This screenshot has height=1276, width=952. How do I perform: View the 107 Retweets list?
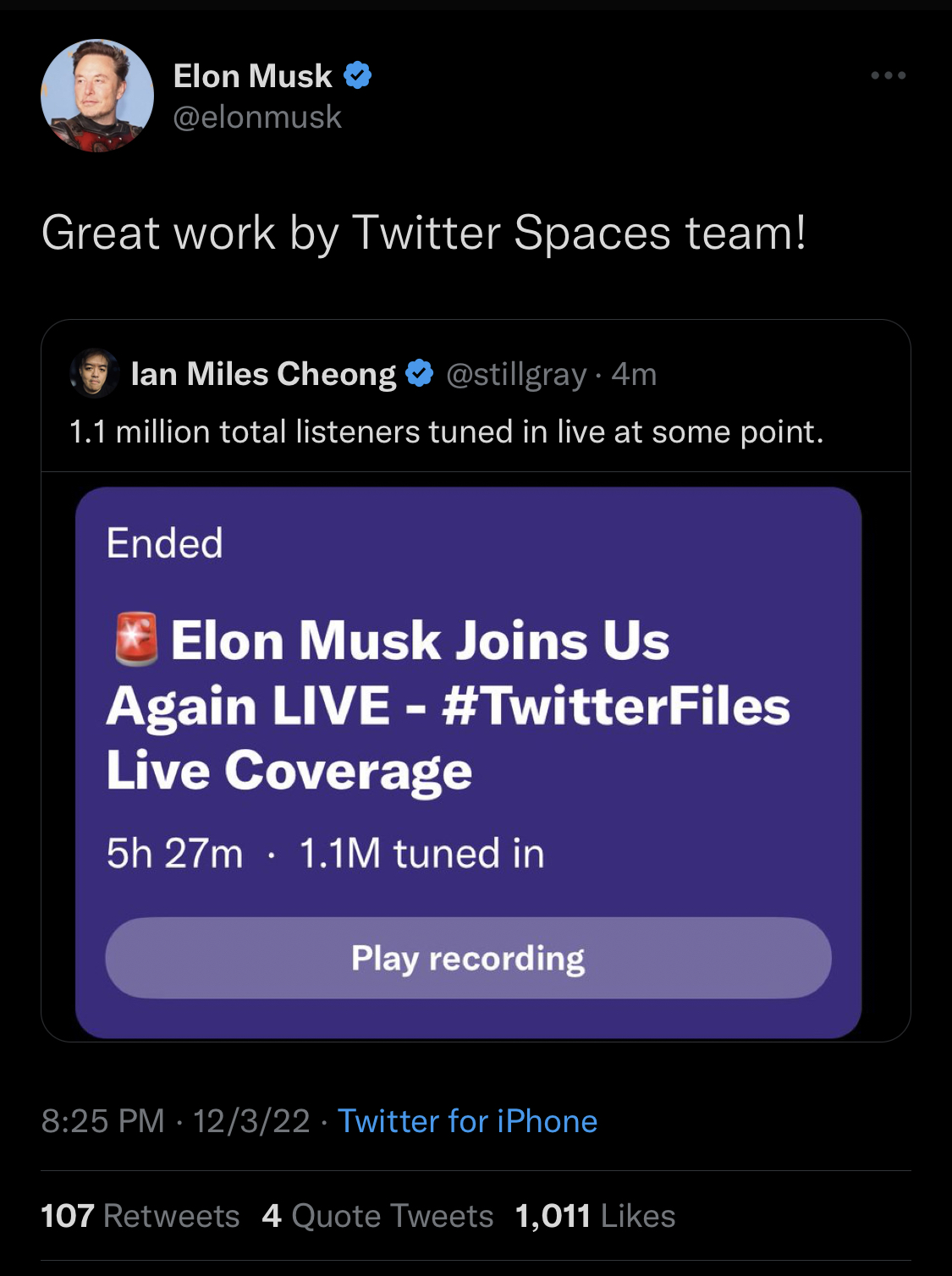pyautogui.click(x=140, y=1216)
